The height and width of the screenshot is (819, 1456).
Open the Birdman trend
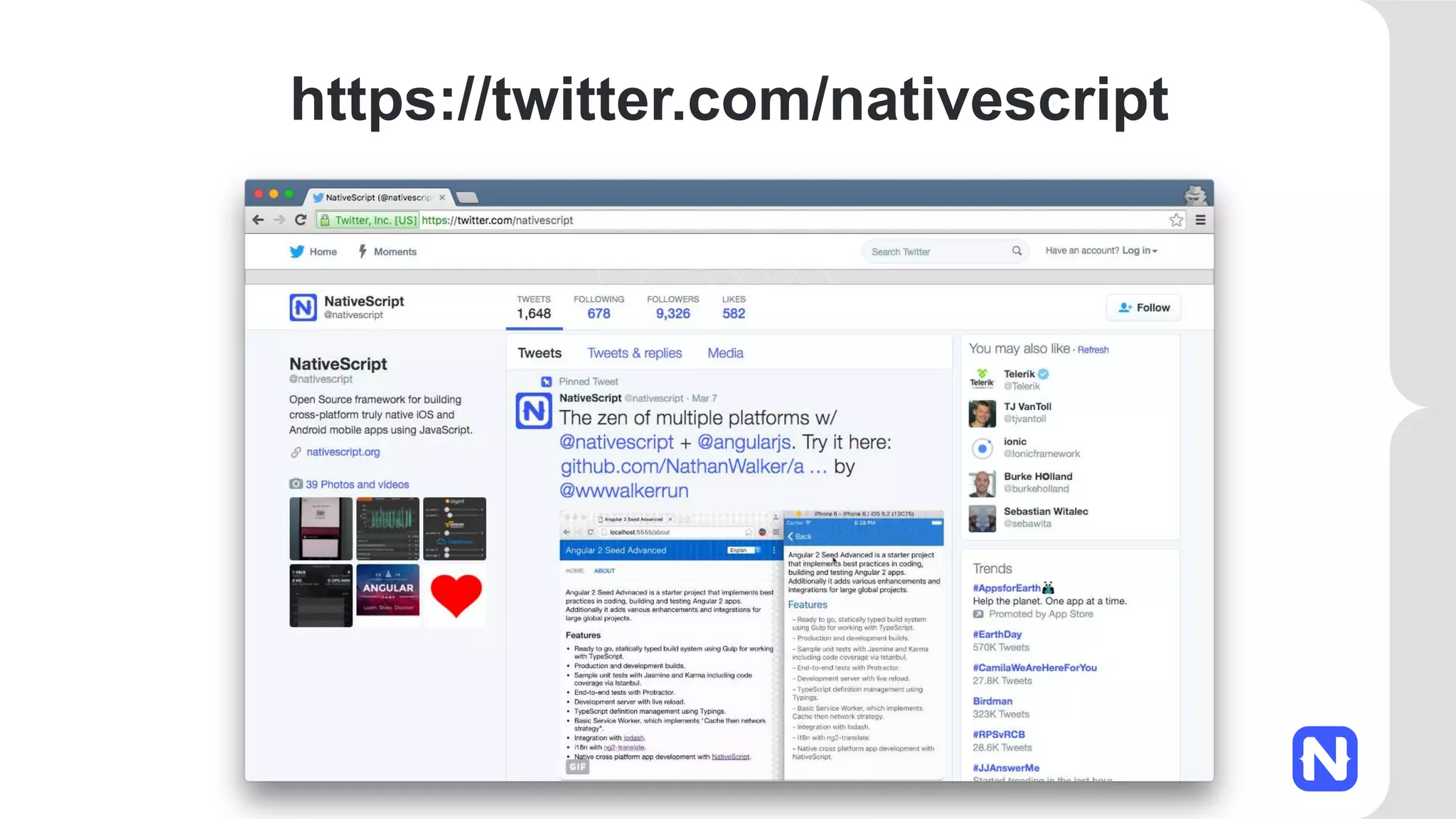pos(992,701)
